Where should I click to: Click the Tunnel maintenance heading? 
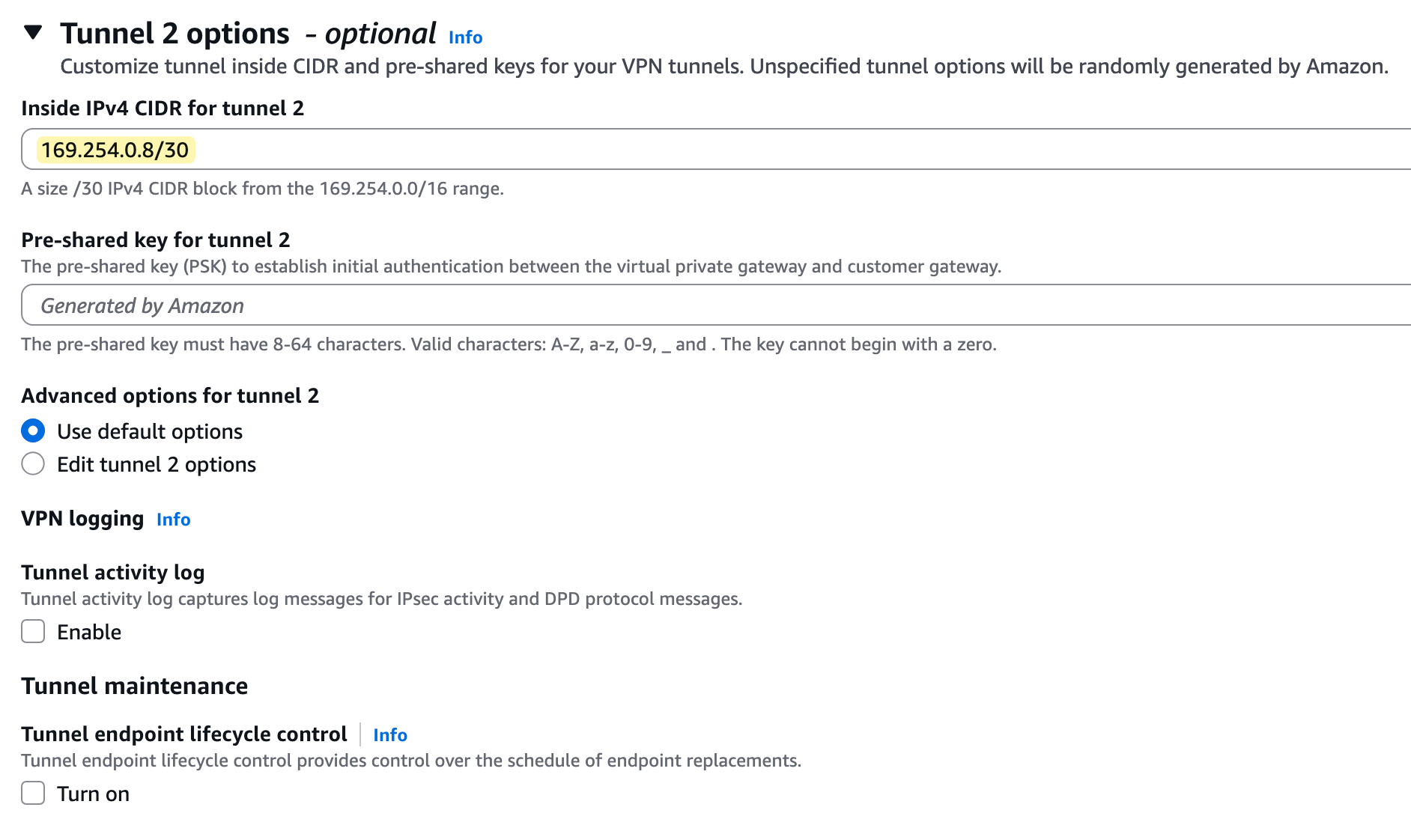pyautogui.click(x=134, y=687)
